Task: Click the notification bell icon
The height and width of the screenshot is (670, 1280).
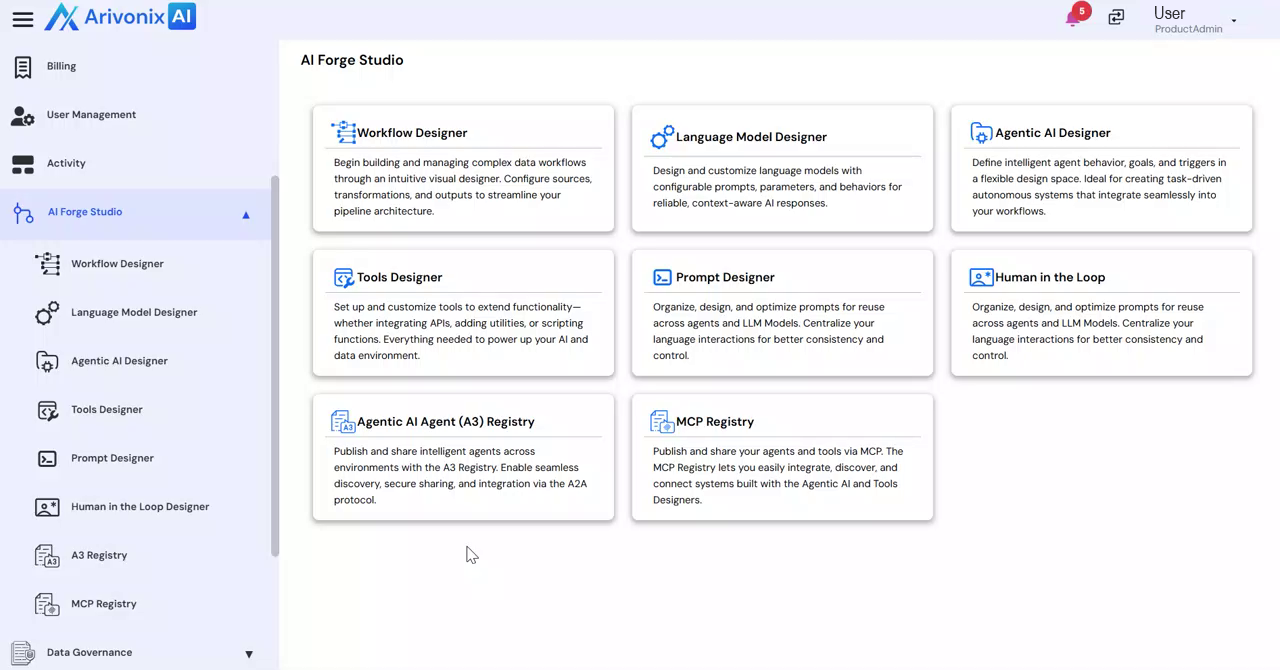Action: [x=1074, y=18]
